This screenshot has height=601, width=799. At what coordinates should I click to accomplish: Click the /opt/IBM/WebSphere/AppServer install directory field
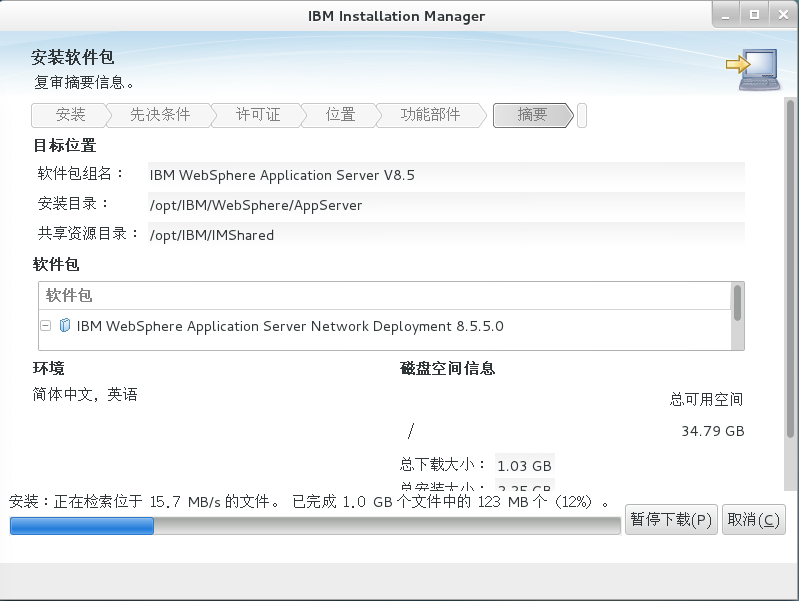click(446, 205)
